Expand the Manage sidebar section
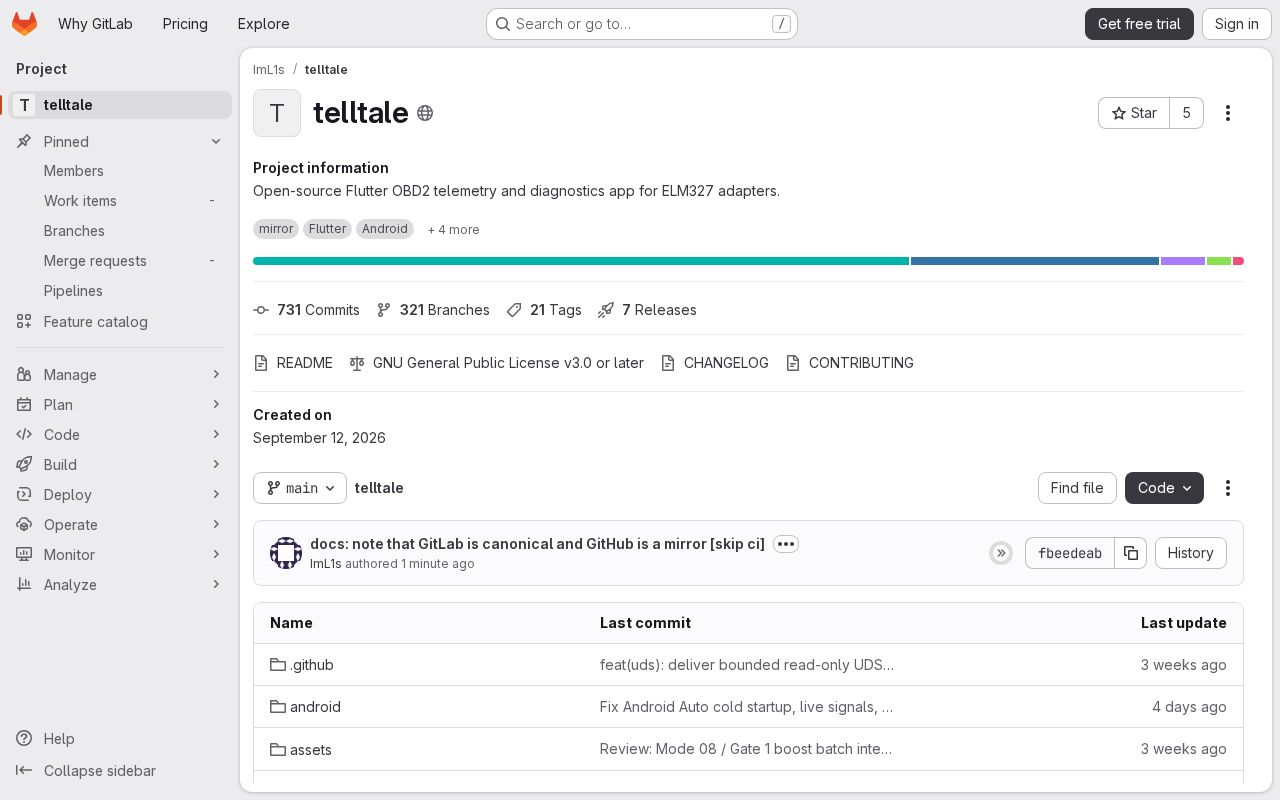Viewport: 1280px width, 800px height. (x=120, y=375)
